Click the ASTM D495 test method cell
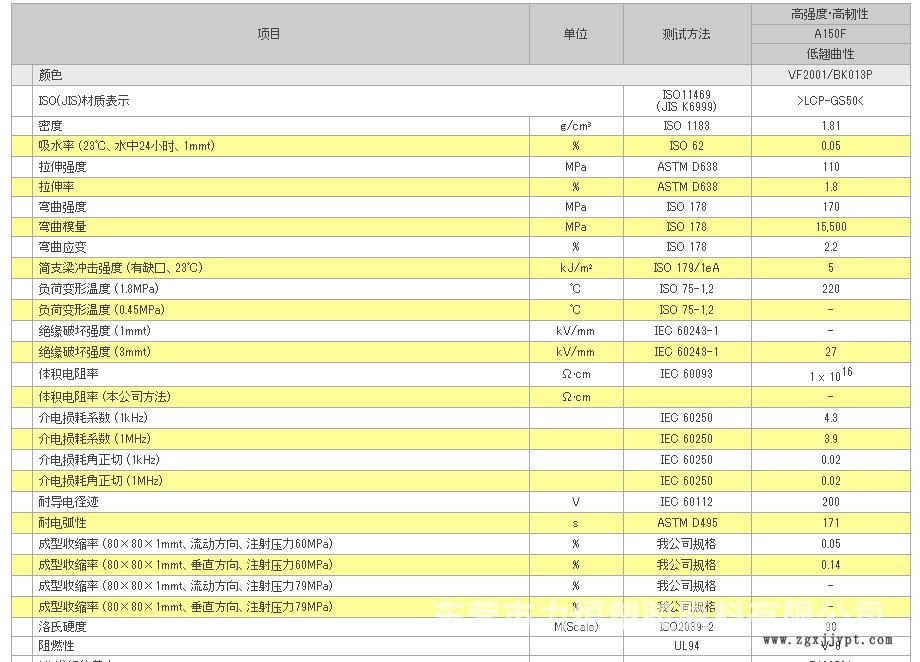Image resolution: width=920 pixels, height=662 pixels. pos(686,523)
